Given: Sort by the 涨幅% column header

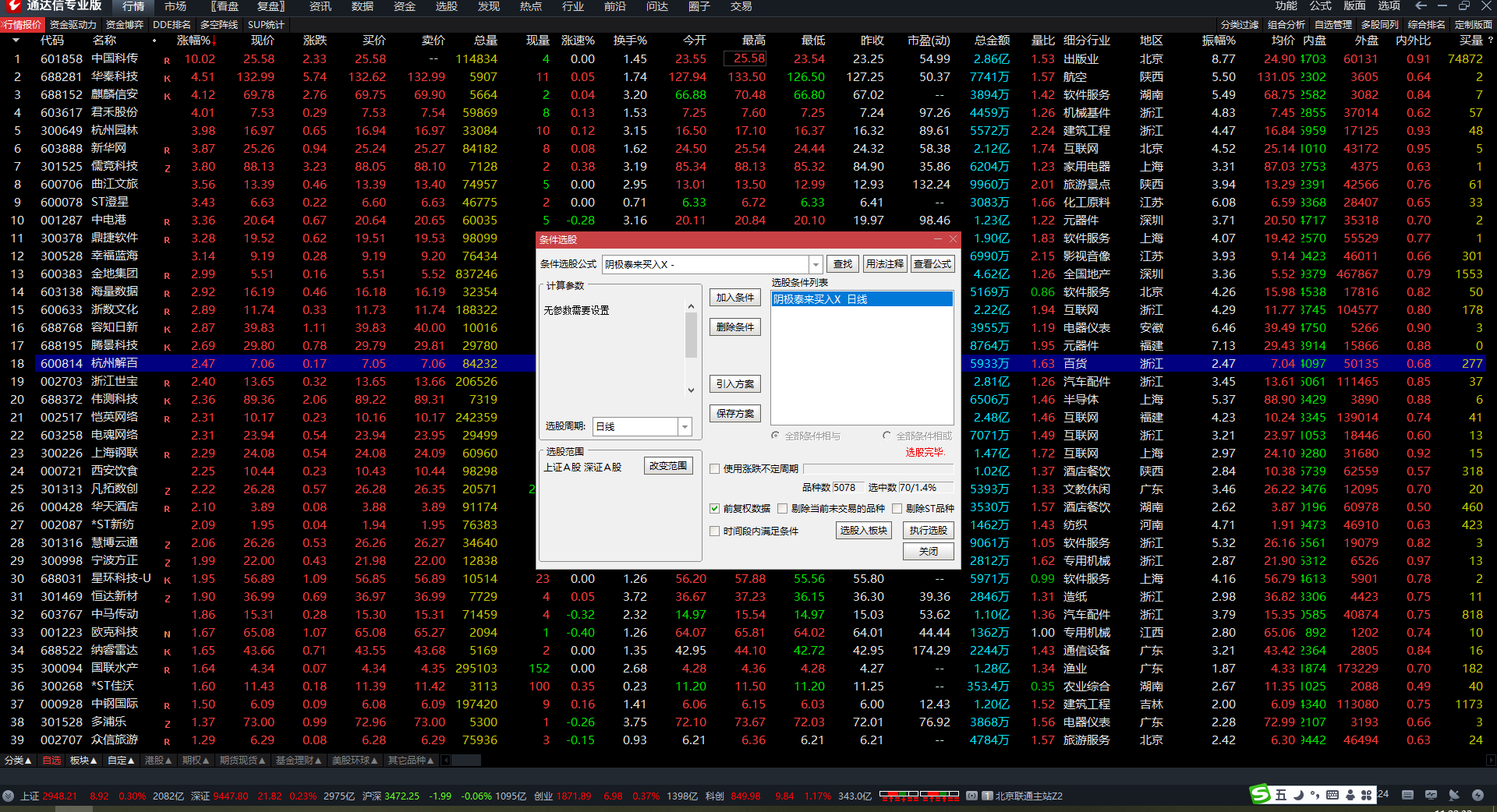Looking at the screenshot, I should [196, 41].
